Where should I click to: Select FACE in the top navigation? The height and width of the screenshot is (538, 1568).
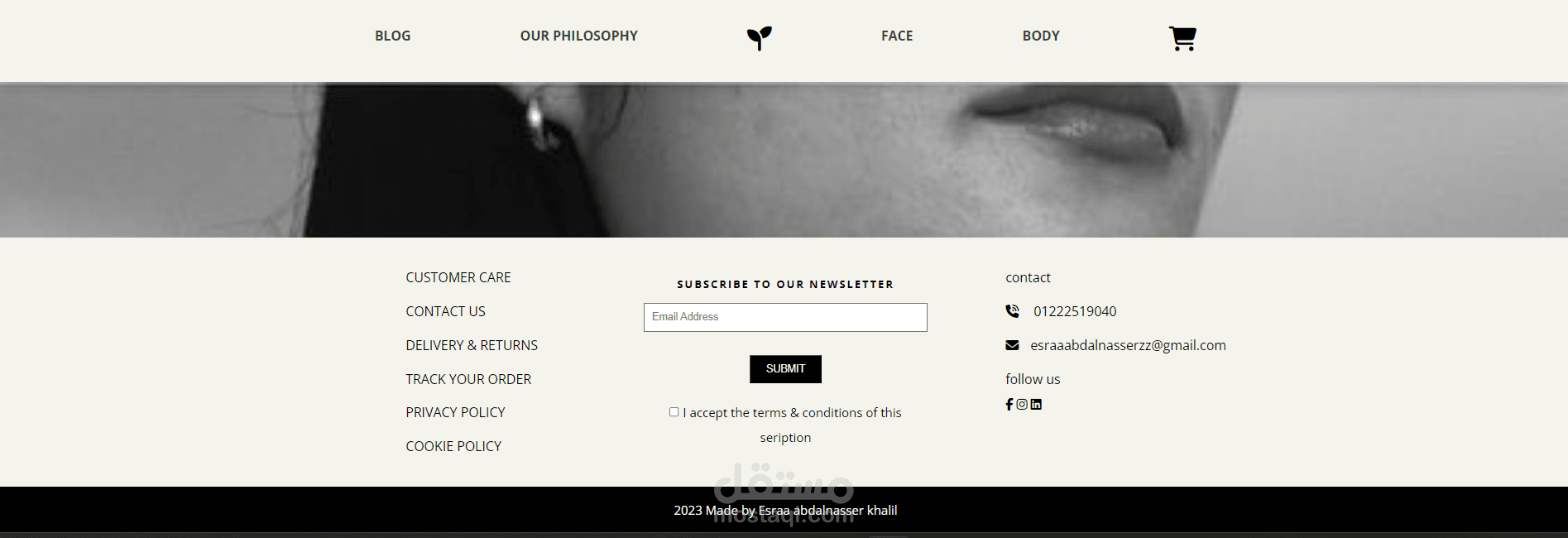pos(897,36)
